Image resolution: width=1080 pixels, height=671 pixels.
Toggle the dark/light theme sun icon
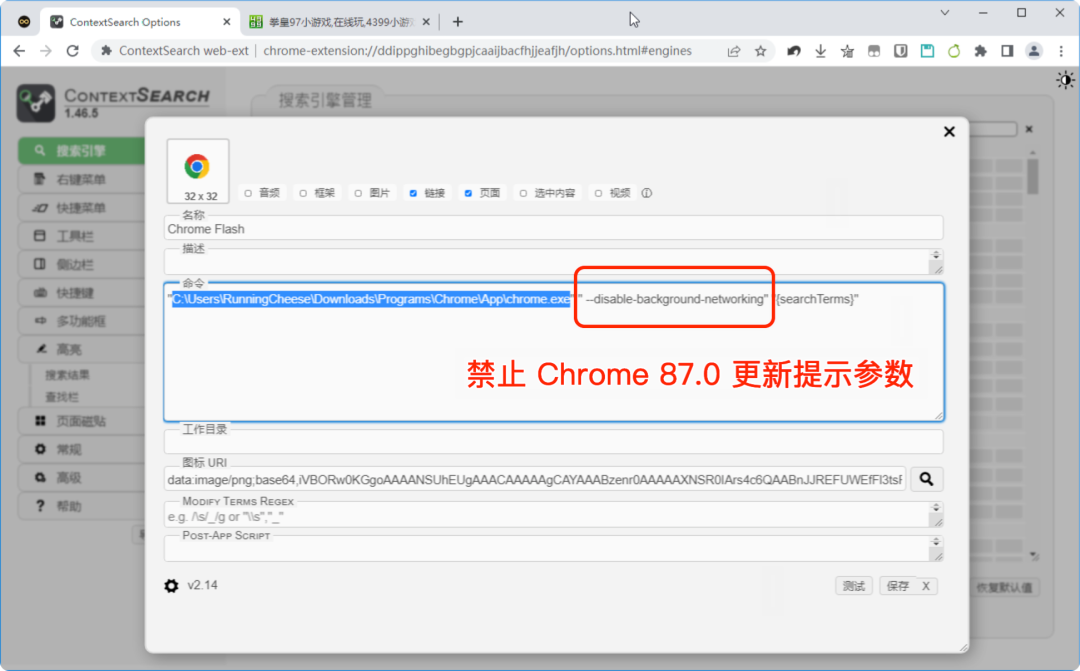coord(1065,81)
